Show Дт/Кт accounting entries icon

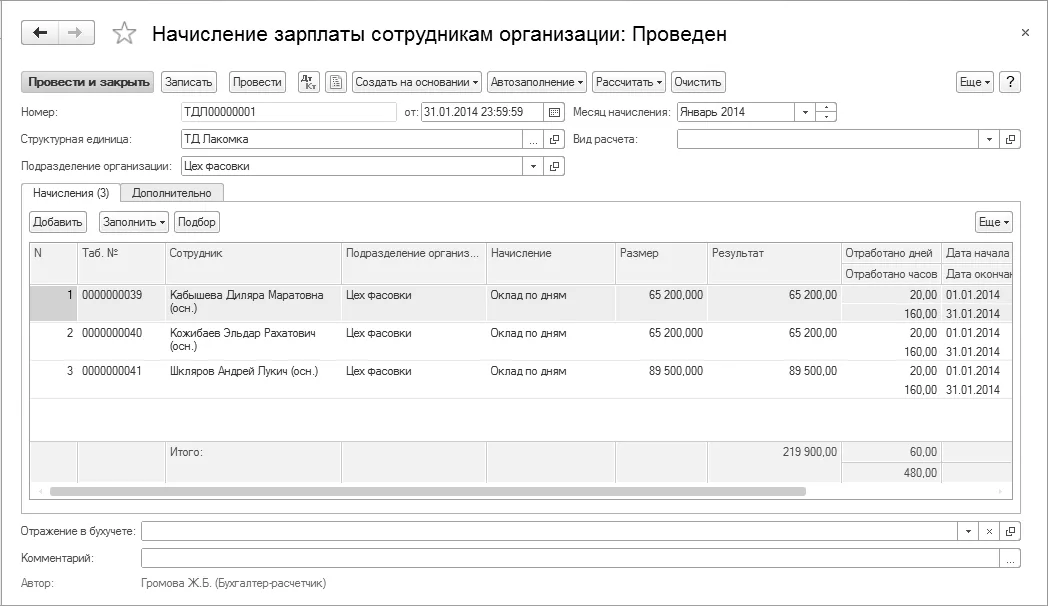click(x=309, y=82)
